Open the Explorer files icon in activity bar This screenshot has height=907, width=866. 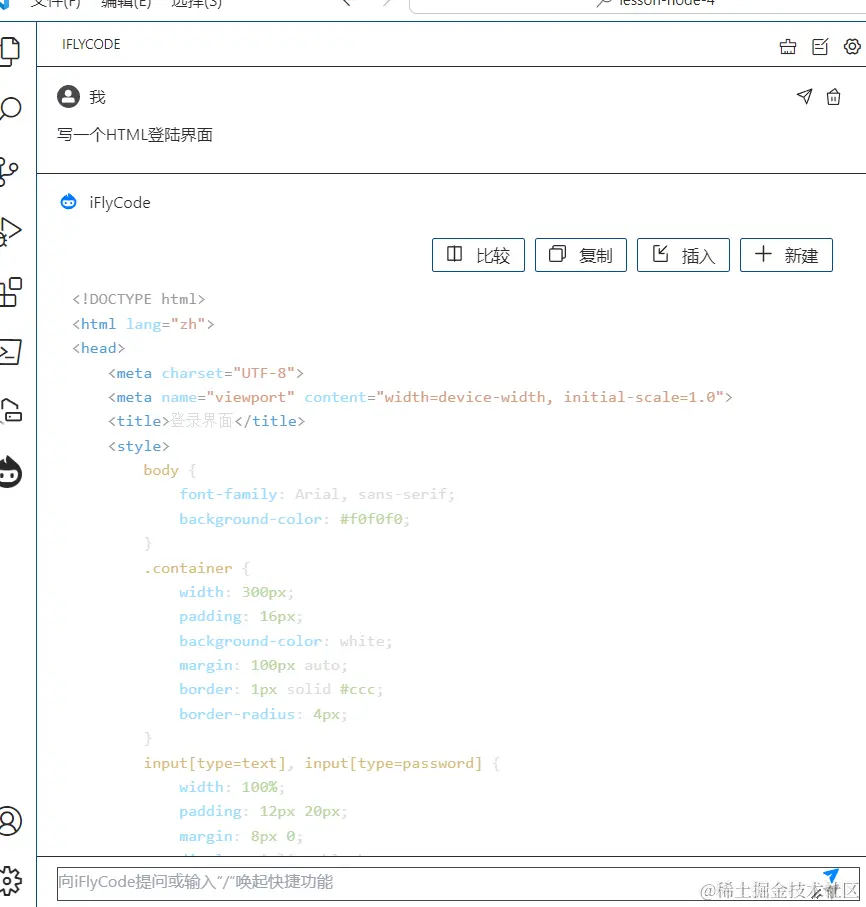click(10, 51)
